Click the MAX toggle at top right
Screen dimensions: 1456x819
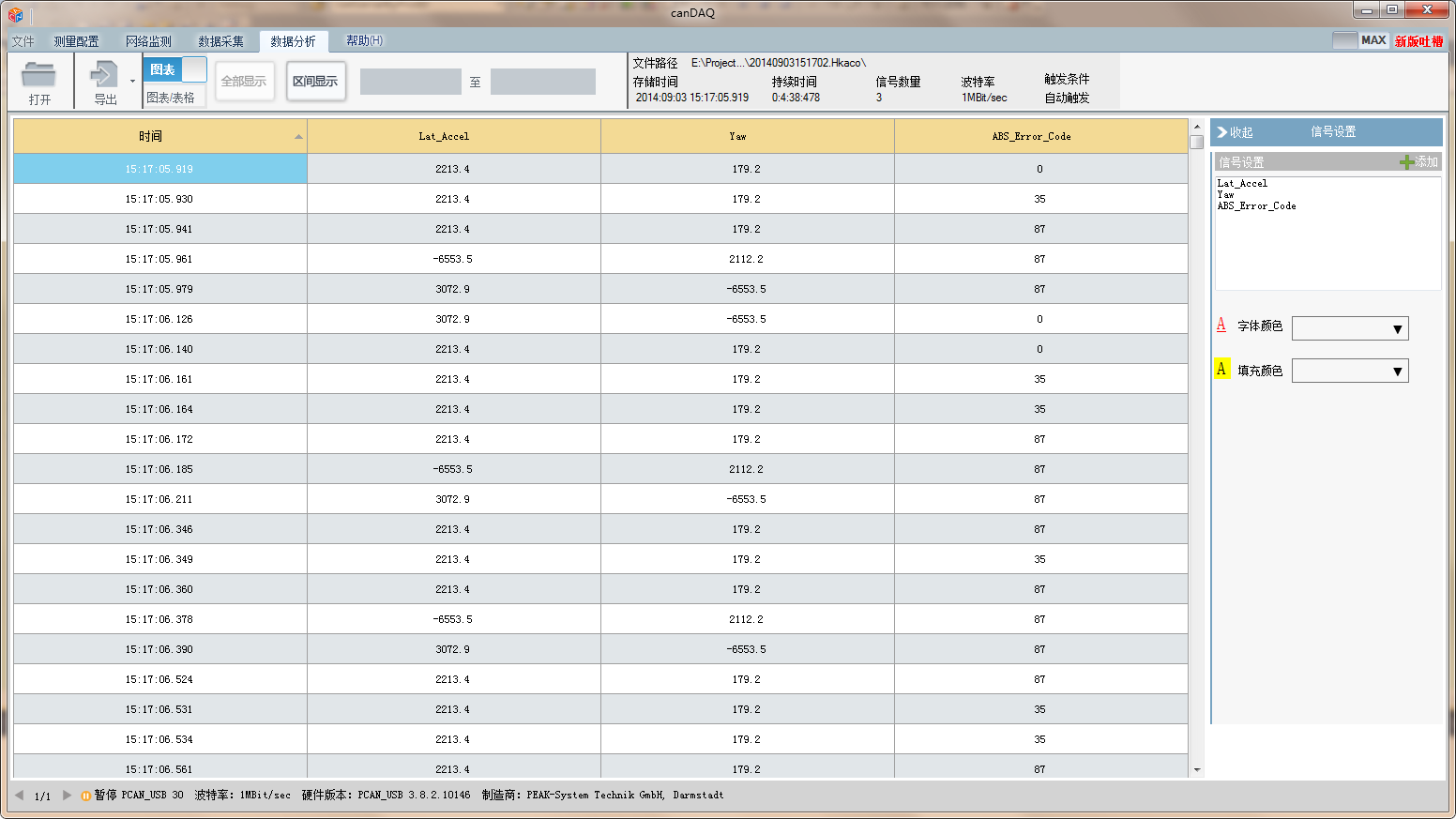(x=1359, y=40)
